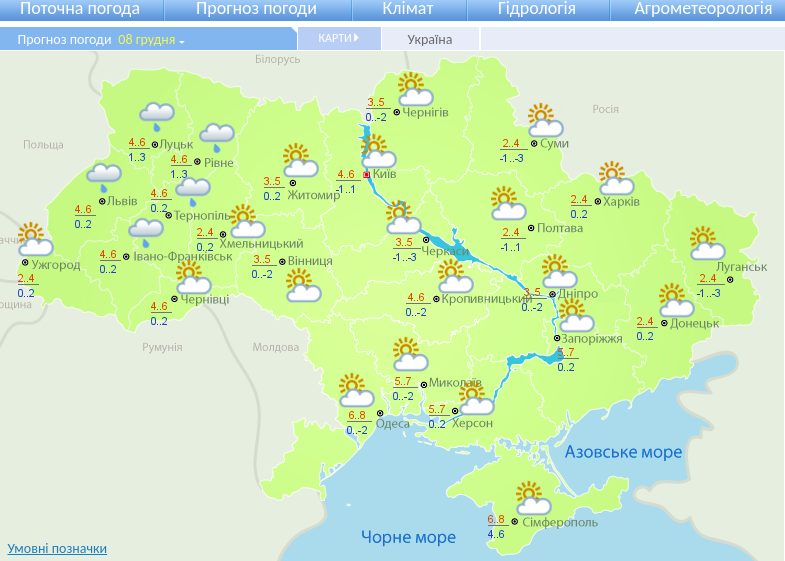Open the Гідрологія tab
Viewport: 785px width, 561px height.
click(x=536, y=9)
